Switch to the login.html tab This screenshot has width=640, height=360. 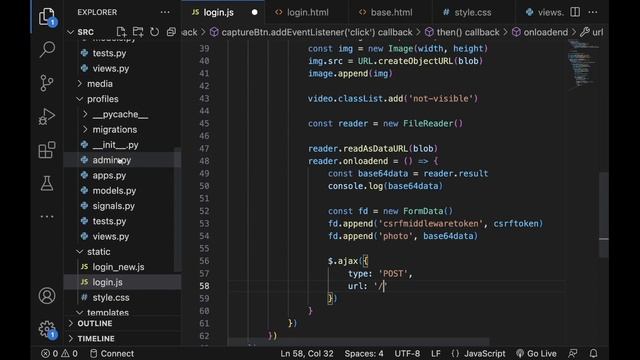tap(307, 12)
